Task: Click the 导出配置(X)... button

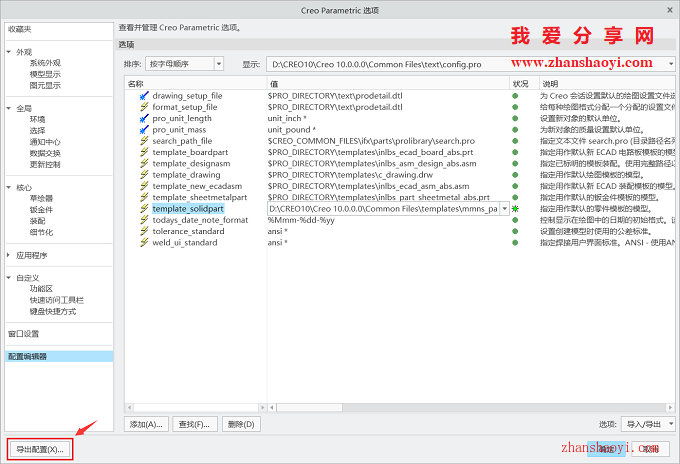Action: (x=40, y=449)
